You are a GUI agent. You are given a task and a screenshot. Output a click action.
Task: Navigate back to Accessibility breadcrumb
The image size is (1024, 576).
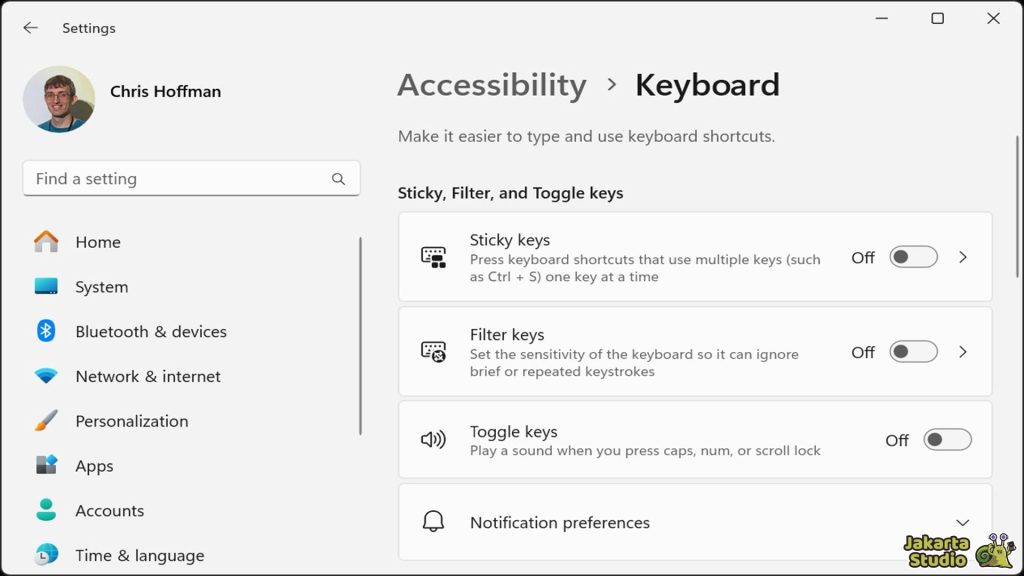tap(492, 85)
